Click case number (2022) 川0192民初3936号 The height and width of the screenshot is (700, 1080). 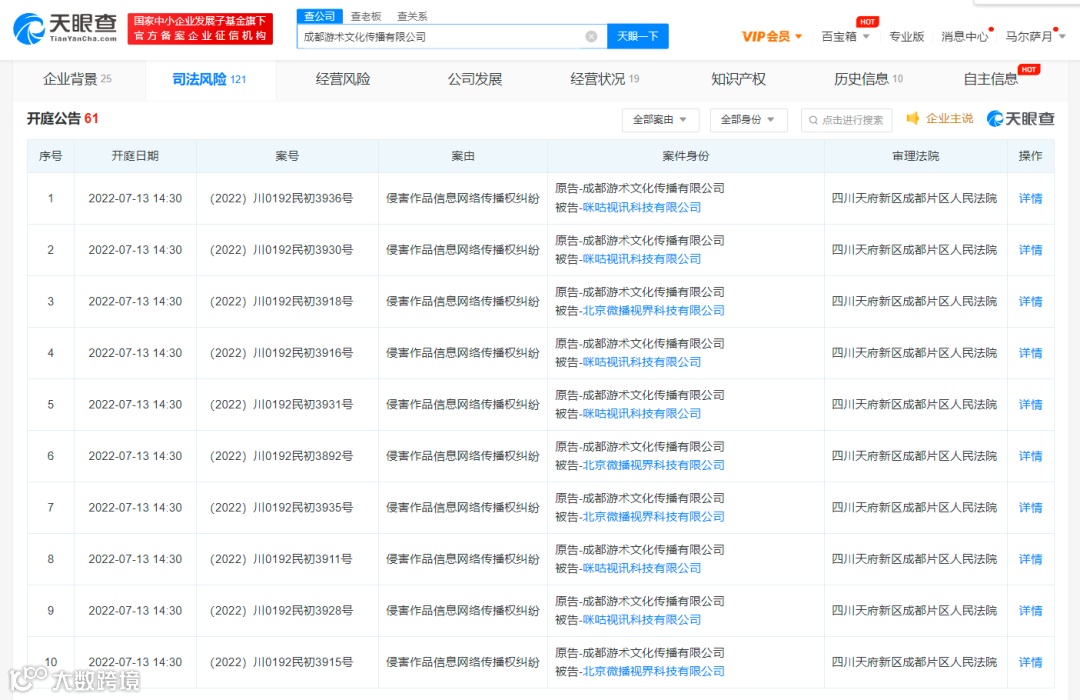(282, 198)
